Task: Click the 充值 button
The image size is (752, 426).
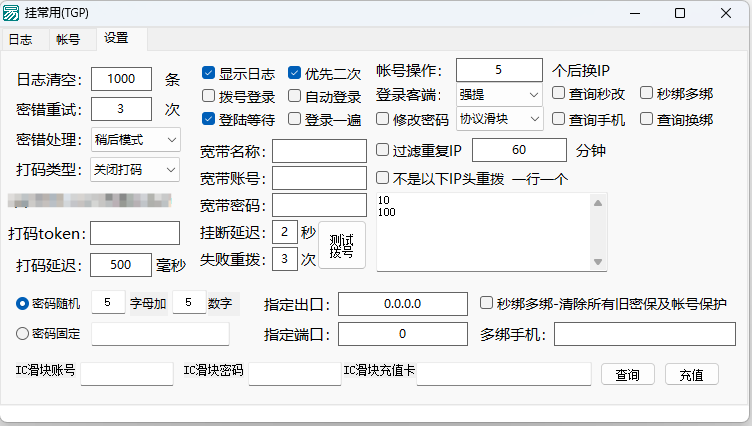Action: [691, 375]
